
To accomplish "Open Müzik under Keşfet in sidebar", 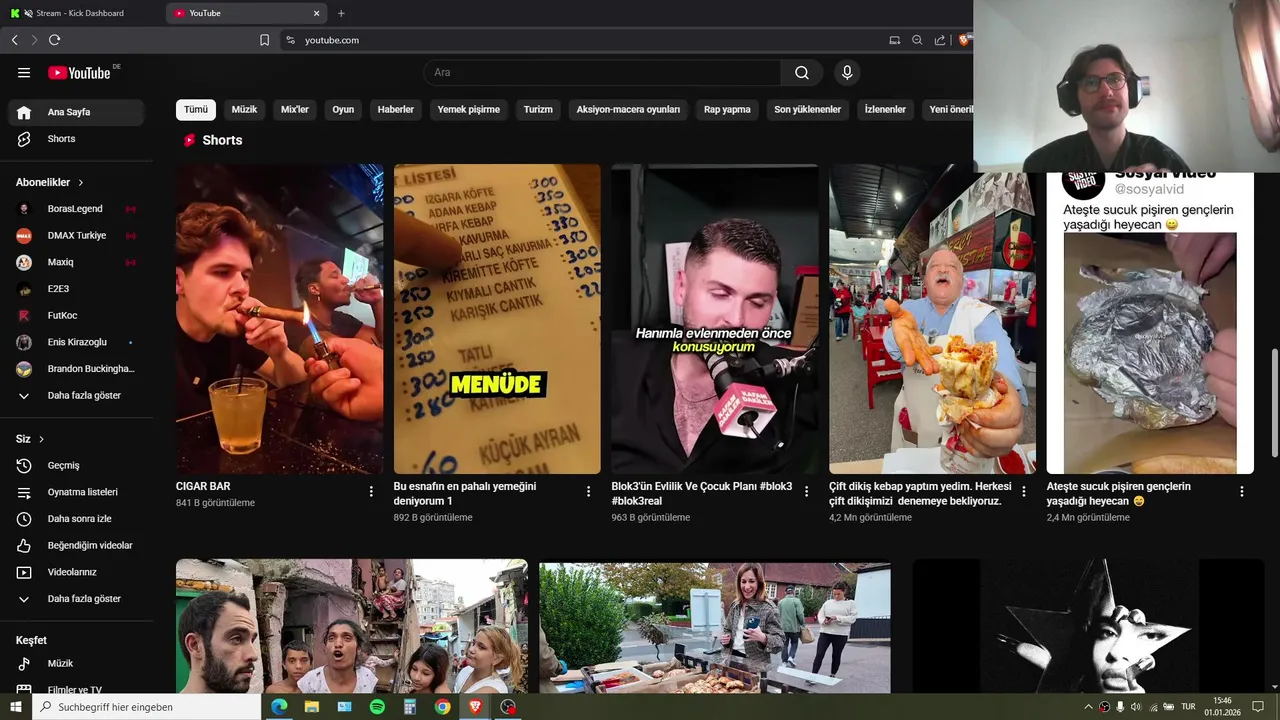I will pos(76,664).
